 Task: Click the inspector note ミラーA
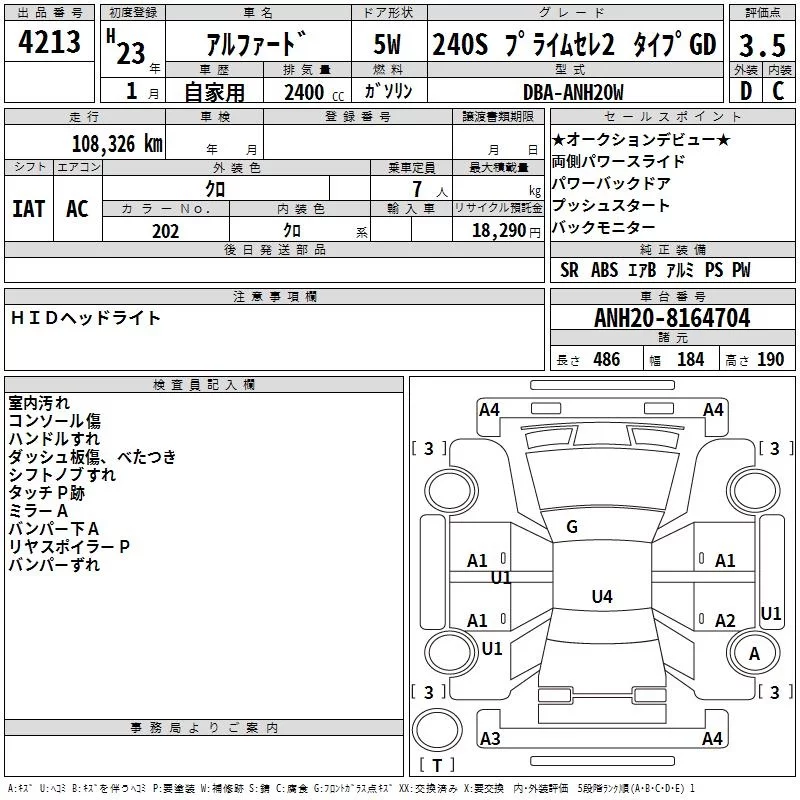[38, 511]
